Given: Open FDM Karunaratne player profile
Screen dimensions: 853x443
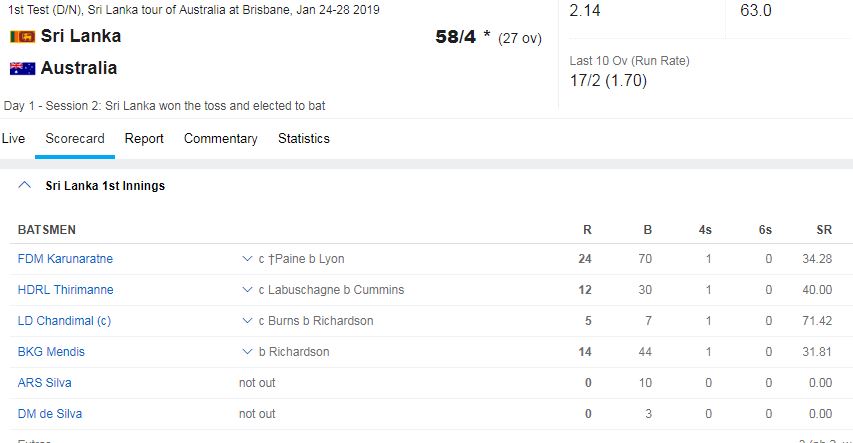Looking at the screenshot, I should 65,259.
